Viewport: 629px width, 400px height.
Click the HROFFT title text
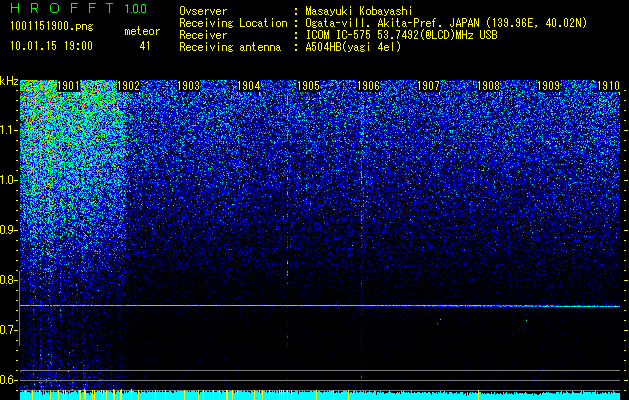(x=62, y=8)
